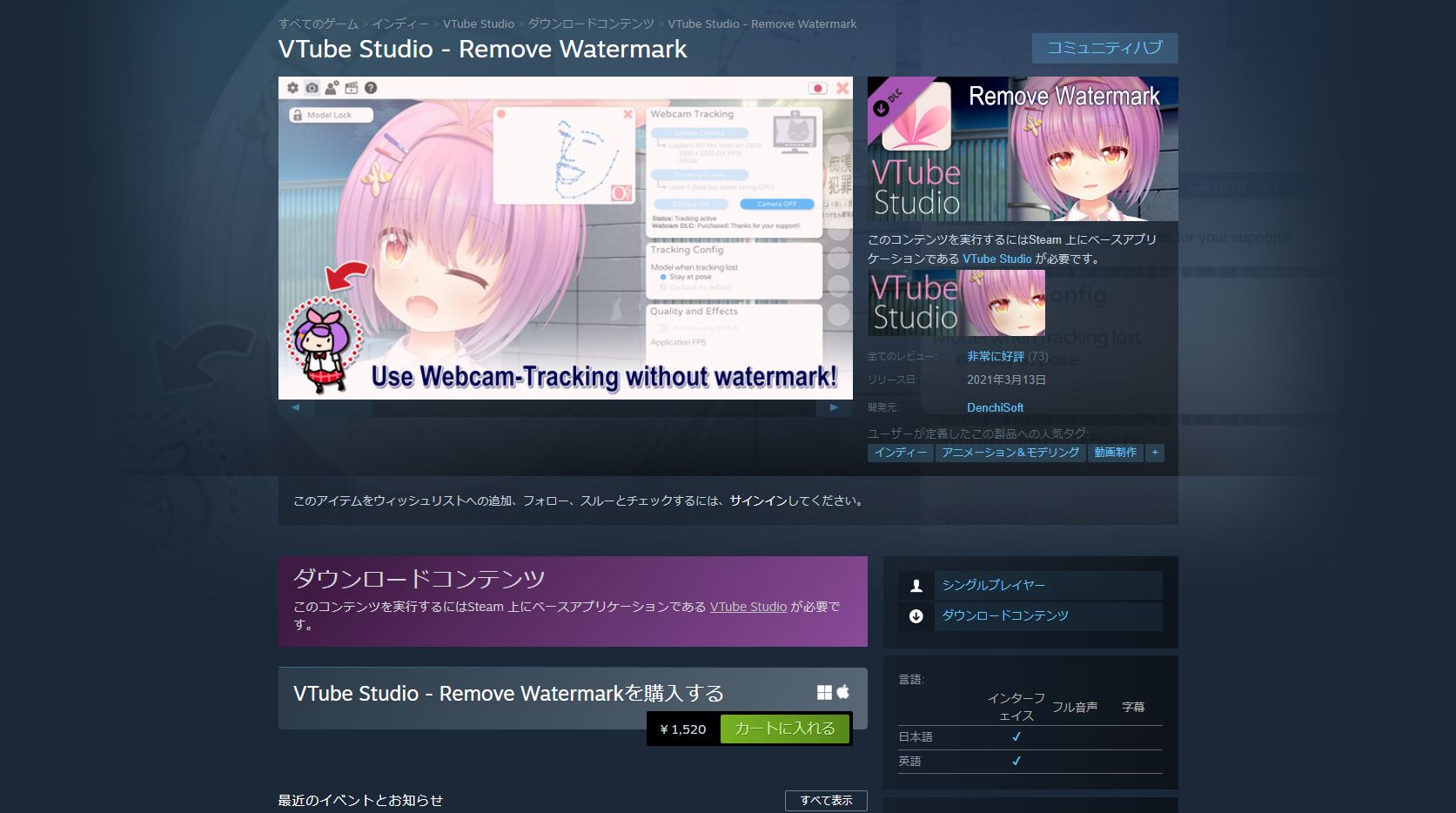This screenshot has width=1456, height=813.
Task: Click the 最近のイベントとお知らせ heading
Action: coord(360,800)
